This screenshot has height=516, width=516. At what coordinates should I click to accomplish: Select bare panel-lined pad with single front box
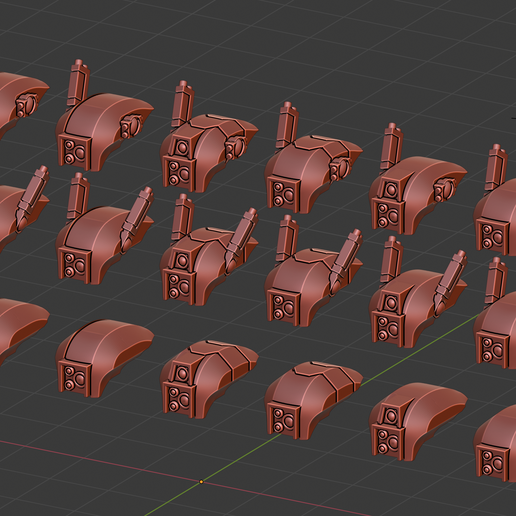tap(314, 400)
